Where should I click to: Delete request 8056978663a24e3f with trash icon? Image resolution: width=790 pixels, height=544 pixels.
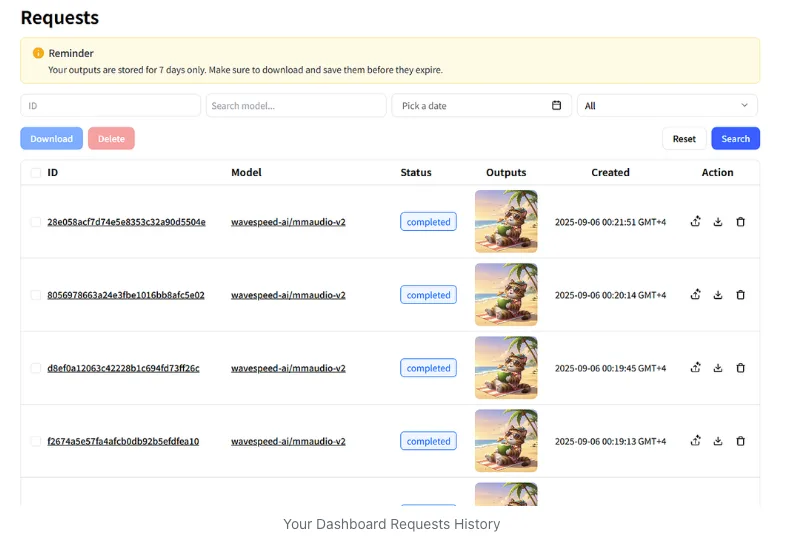[740, 295]
